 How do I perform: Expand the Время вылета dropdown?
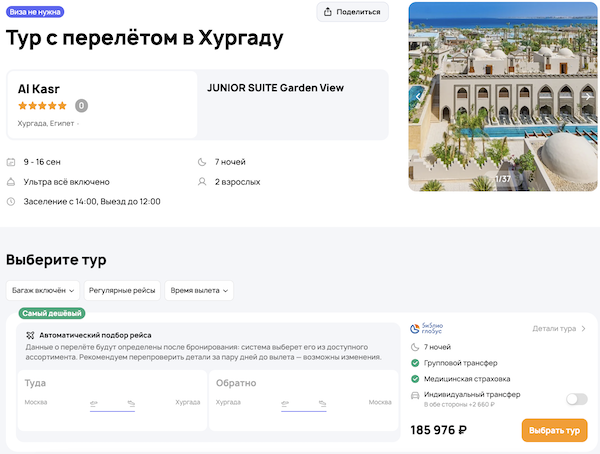pyautogui.click(x=200, y=290)
